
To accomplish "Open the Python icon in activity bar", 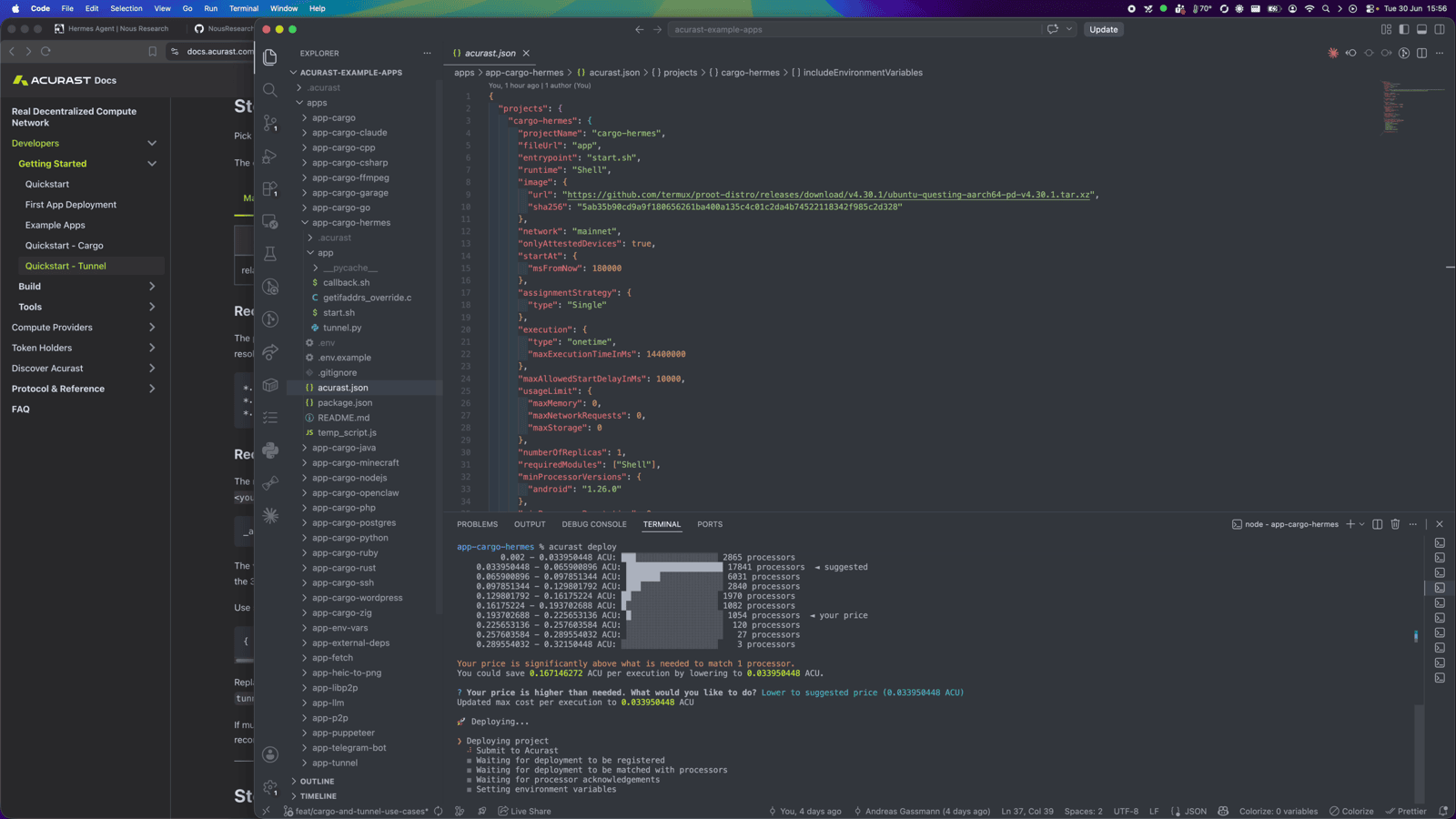I will pos(270,450).
